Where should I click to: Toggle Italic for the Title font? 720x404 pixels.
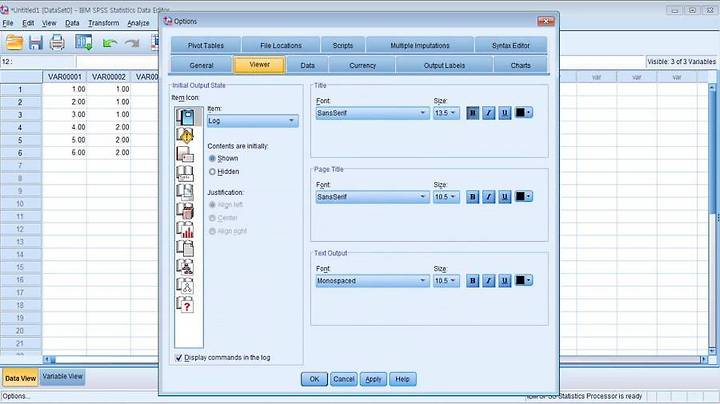tap(489, 113)
